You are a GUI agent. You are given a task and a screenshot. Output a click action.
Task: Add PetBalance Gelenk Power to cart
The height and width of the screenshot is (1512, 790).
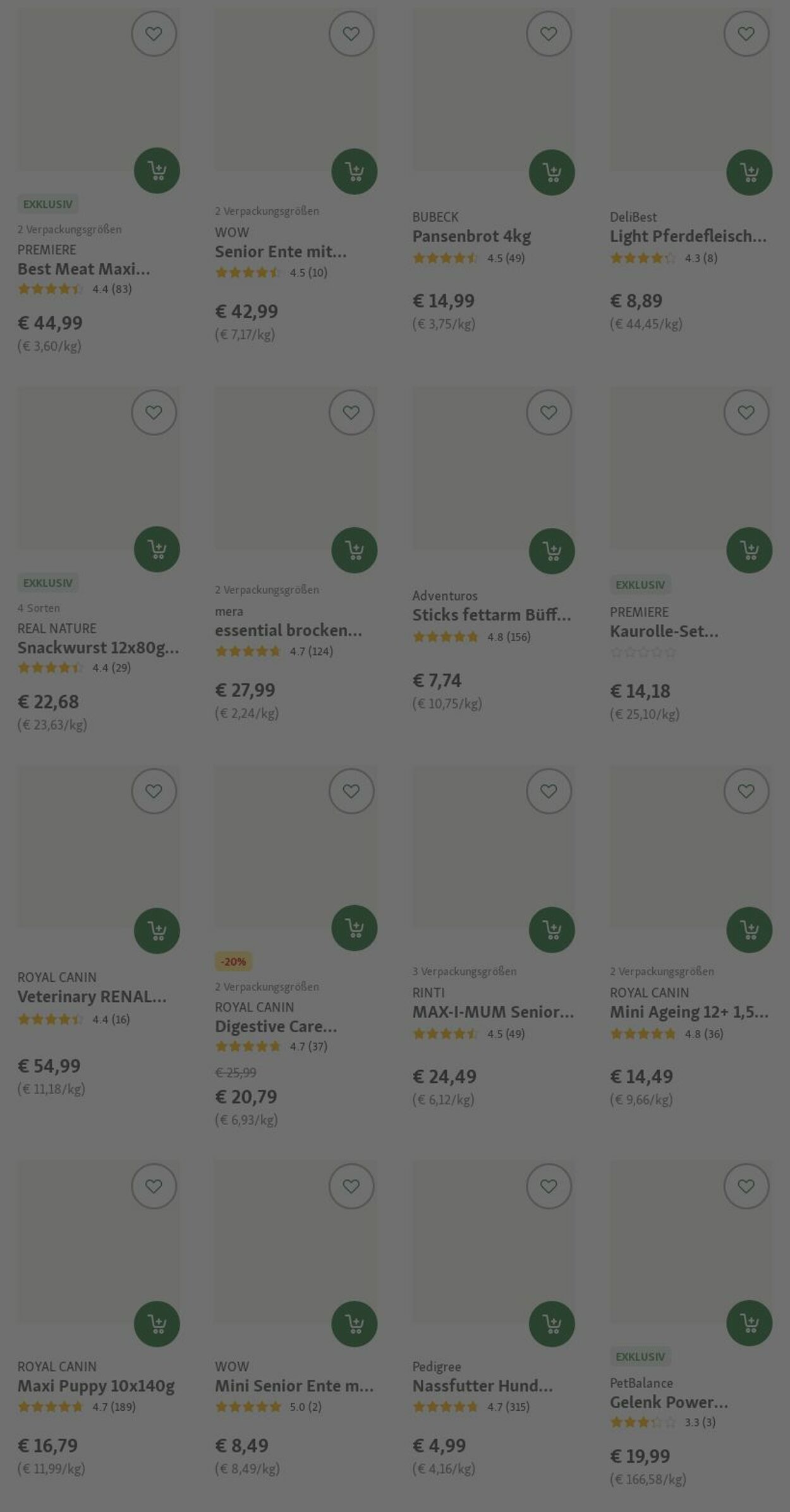pos(749,1322)
